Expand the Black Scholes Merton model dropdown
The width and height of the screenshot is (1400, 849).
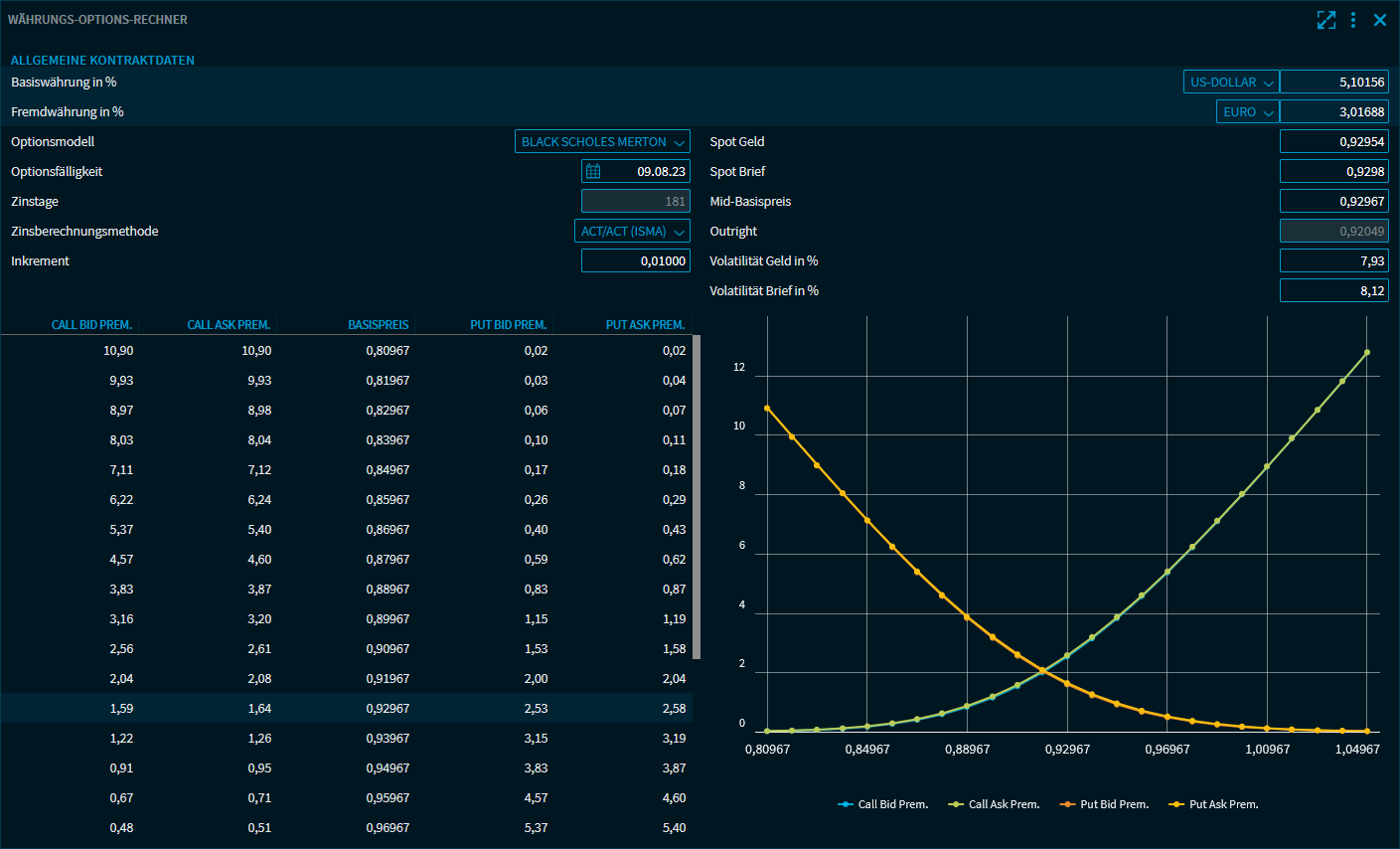pos(602,142)
